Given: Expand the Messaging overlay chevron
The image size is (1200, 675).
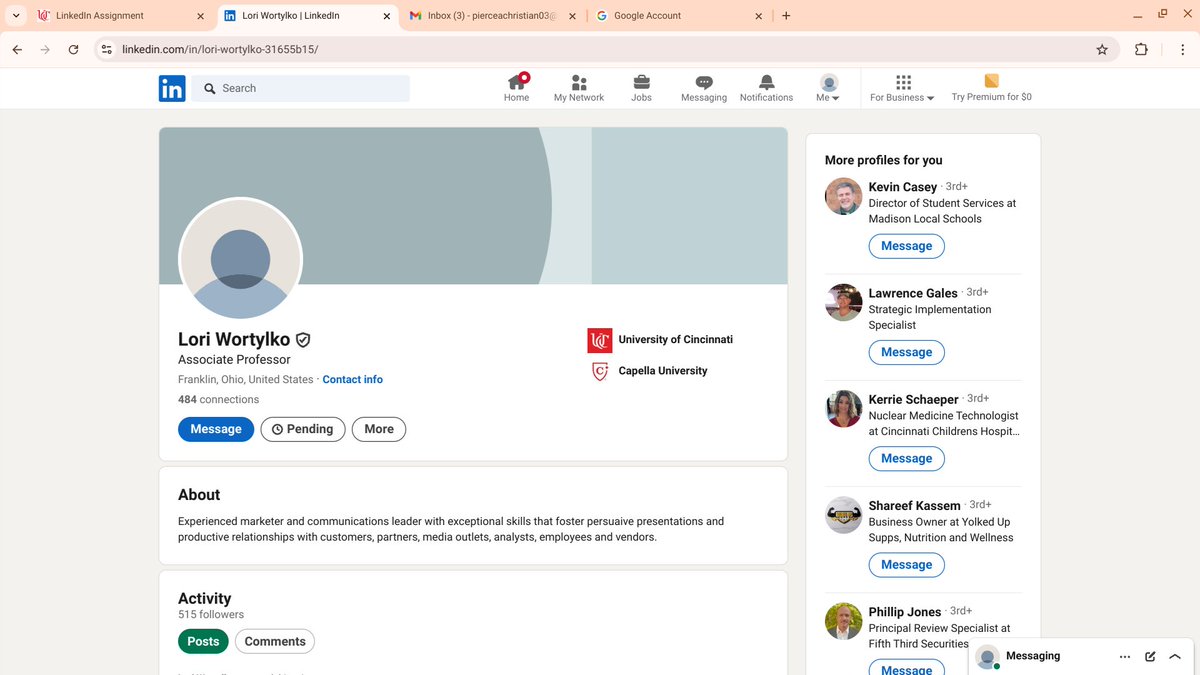Looking at the screenshot, I should point(1175,657).
